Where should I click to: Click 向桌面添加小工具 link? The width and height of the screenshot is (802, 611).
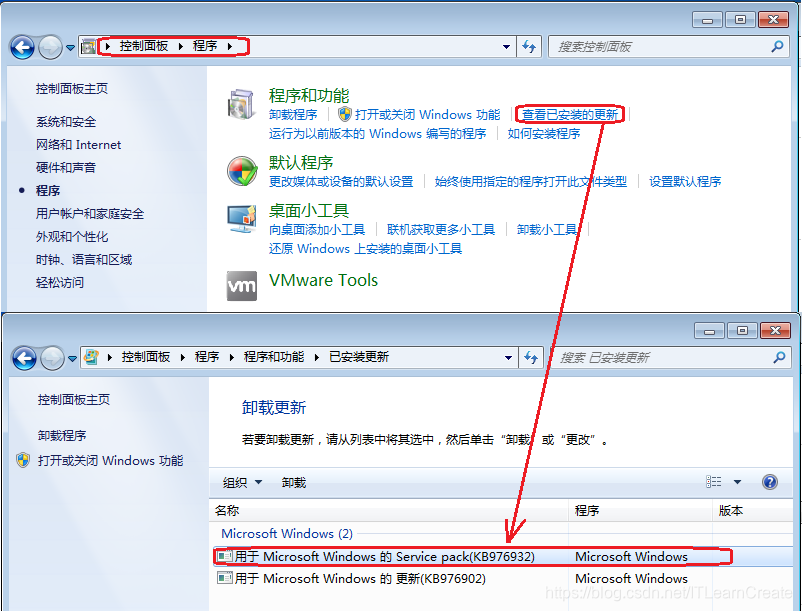point(317,230)
